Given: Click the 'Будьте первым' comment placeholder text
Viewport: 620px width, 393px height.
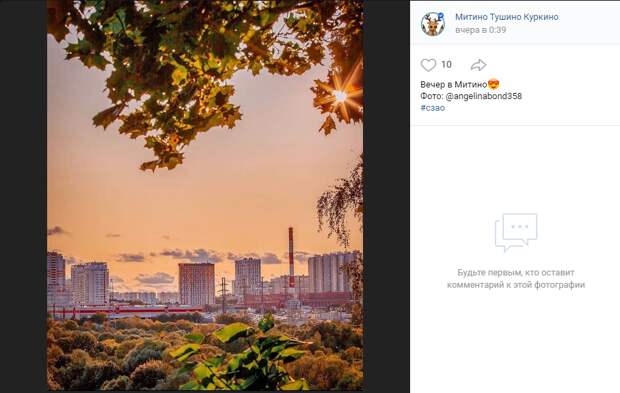Looking at the screenshot, I should click(x=516, y=279).
